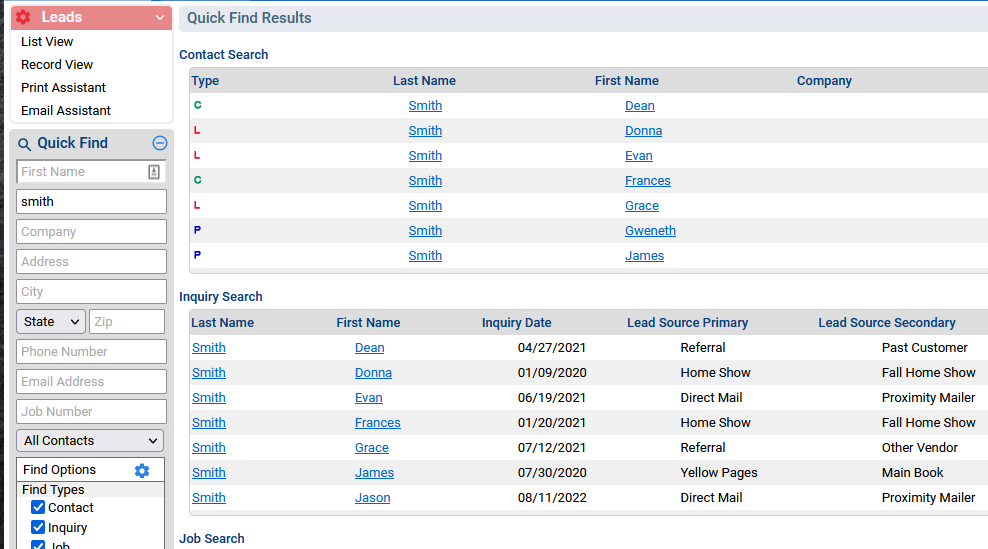Focus the First Name field

coord(91,171)
